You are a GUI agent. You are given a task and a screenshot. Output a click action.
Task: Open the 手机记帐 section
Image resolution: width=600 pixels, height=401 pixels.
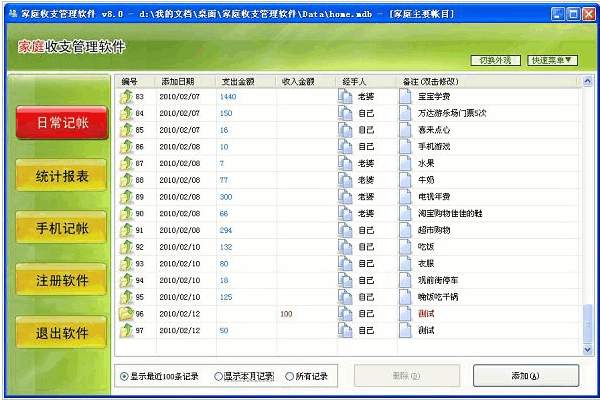click(x=62, y=228)
